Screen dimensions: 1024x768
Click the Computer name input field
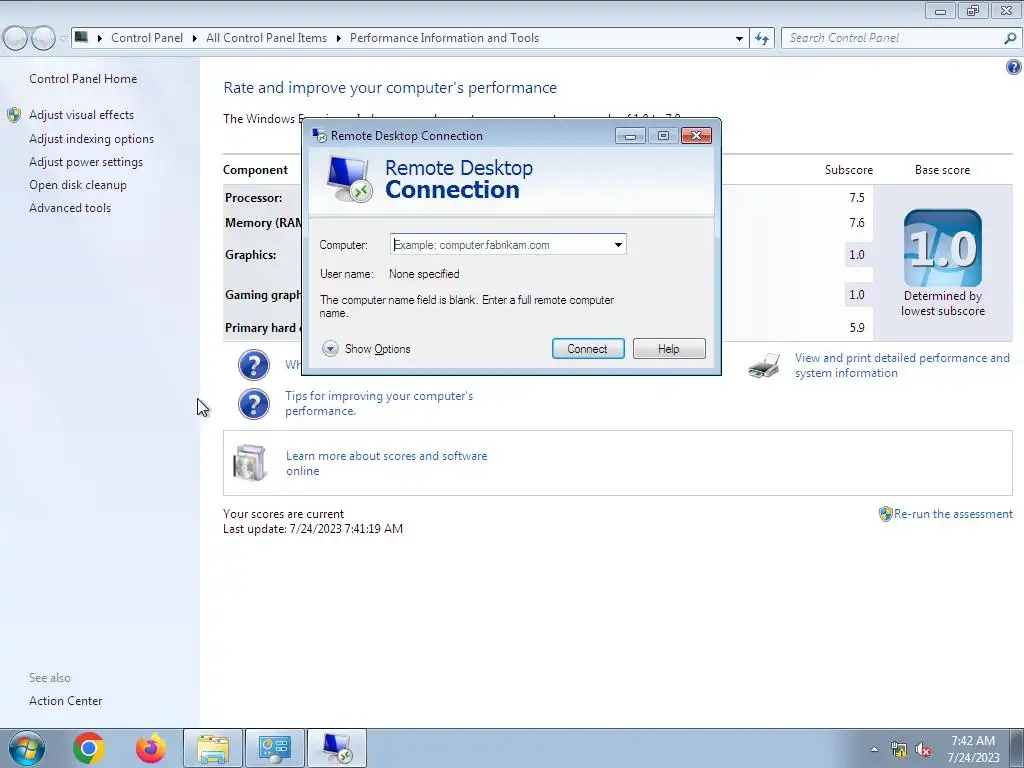click(508, 245)
